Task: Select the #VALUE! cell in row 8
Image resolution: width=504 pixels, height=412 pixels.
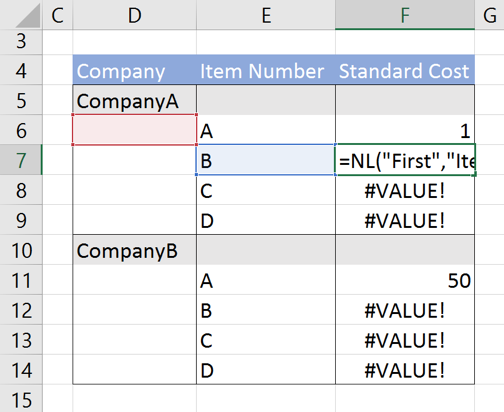Action: coord(405,190)
